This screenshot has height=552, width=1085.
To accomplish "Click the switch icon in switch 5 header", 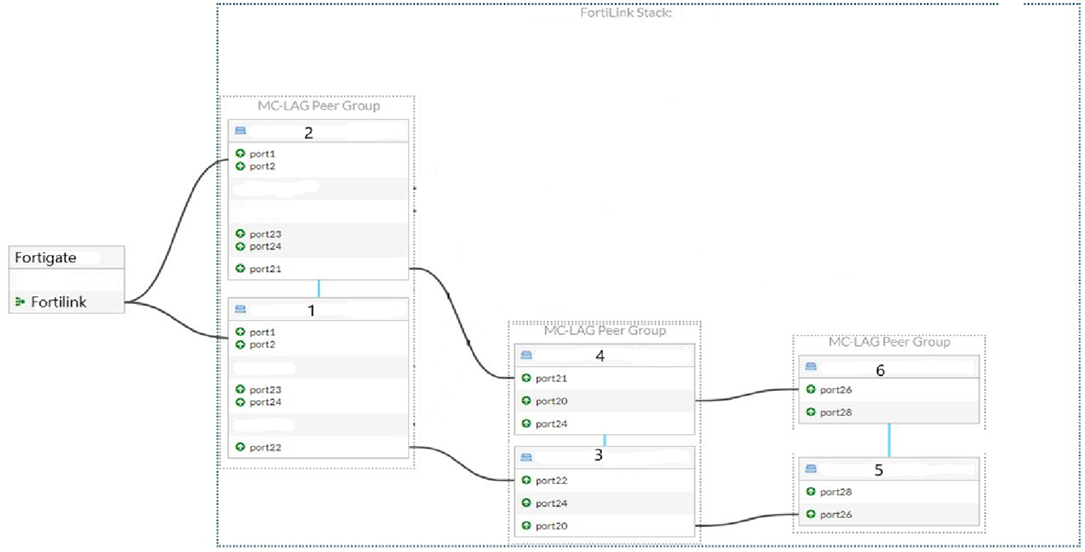I will [811, 468].
